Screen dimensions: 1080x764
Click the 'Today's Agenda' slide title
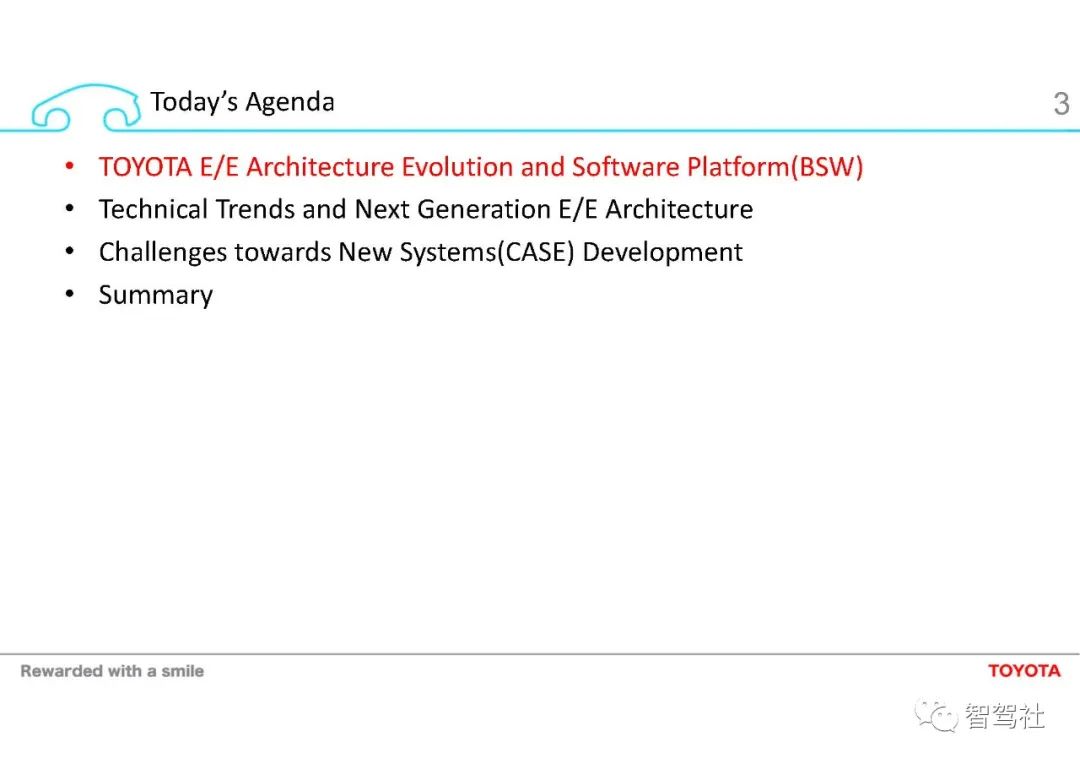click(x=242, y=102)
